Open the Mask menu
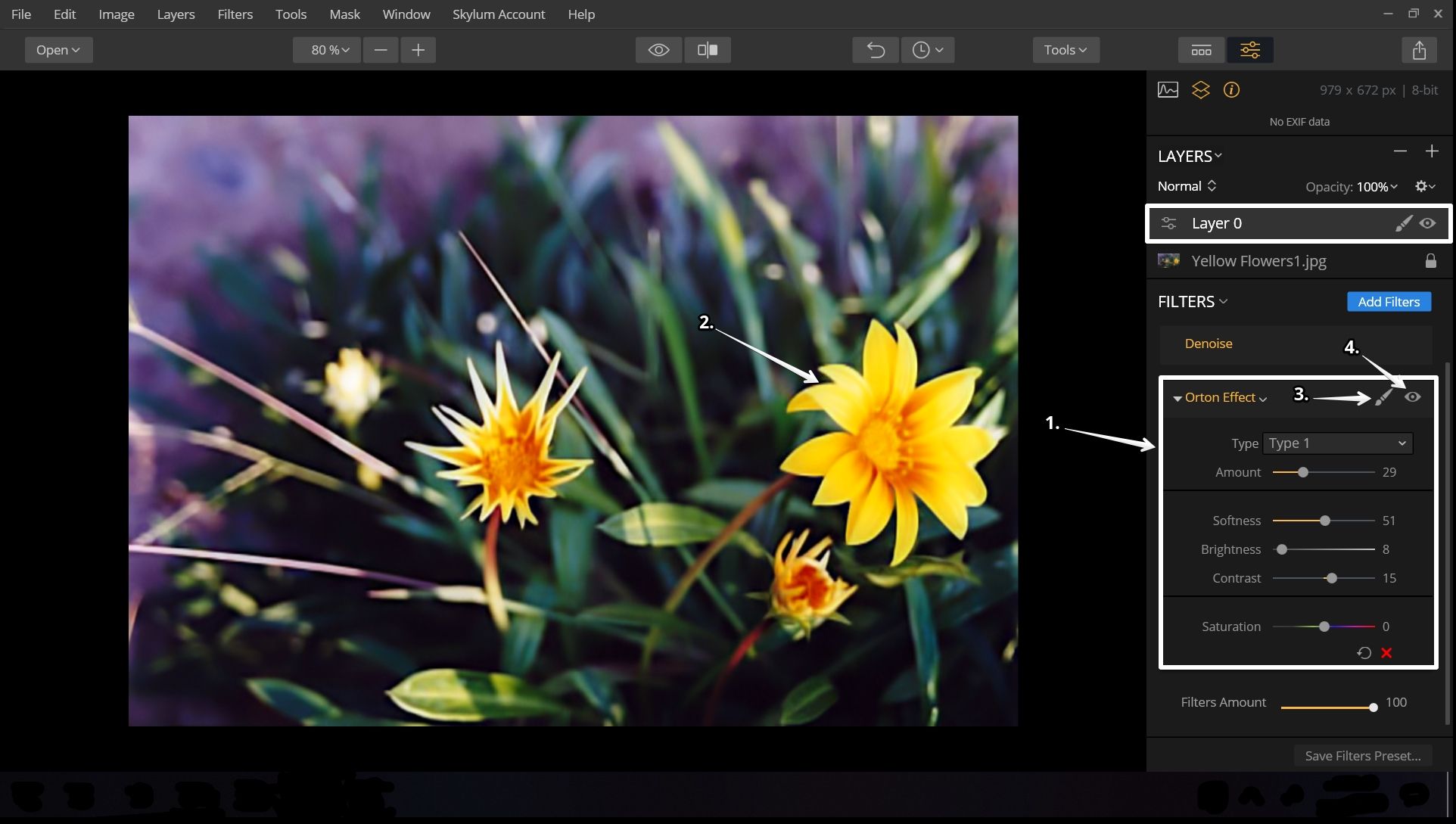The image size is (1456, 824). tap(344, 14)
